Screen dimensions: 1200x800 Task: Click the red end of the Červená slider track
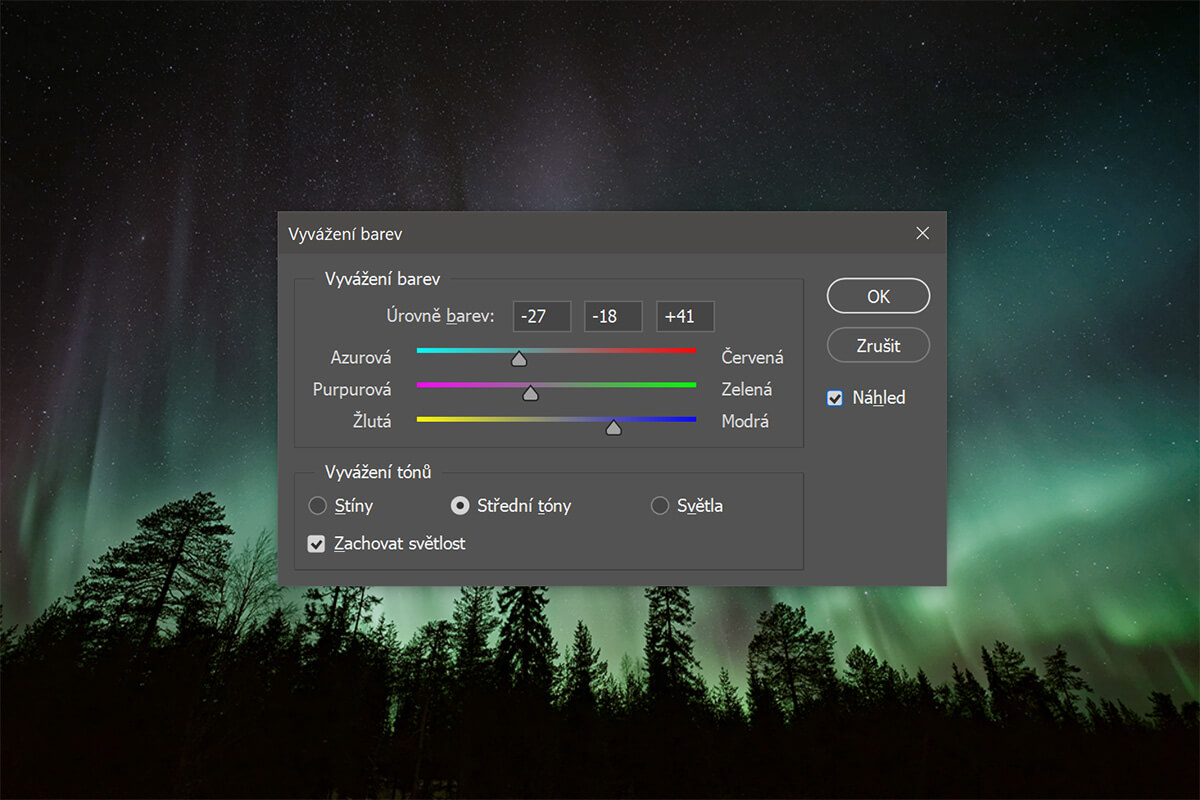pos(690,351)
